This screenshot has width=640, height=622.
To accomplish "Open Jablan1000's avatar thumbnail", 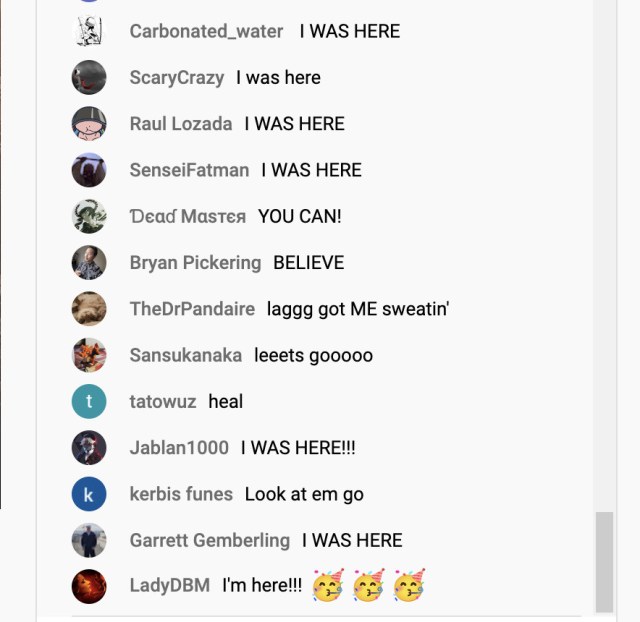I will click(x=89, y=448).
